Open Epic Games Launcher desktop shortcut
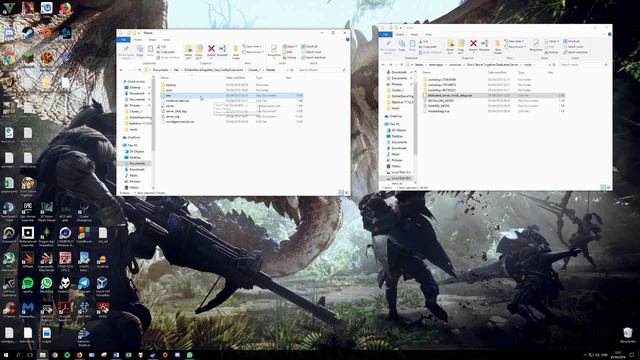Screen dimensions: 640x360 coord(27,212)
